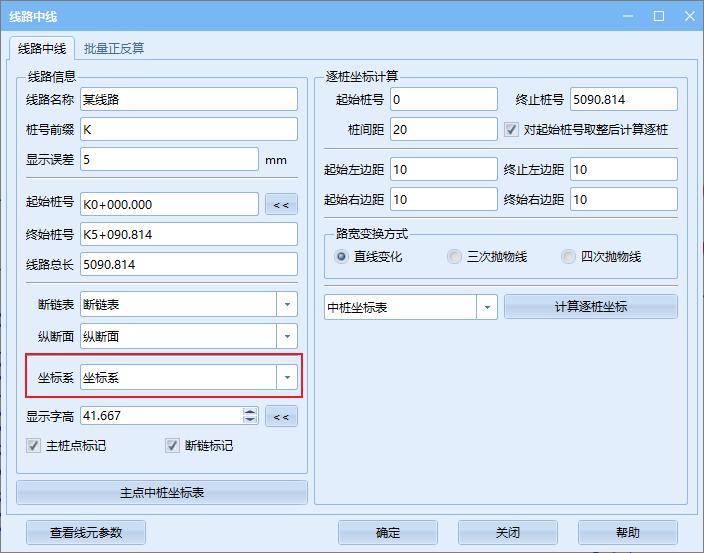Image resolution: width=704 pixels, height=553 pixels.
Task: Toggle the 断链标记 checkbox
Action: pyautogui.click(x=174, y=446)
